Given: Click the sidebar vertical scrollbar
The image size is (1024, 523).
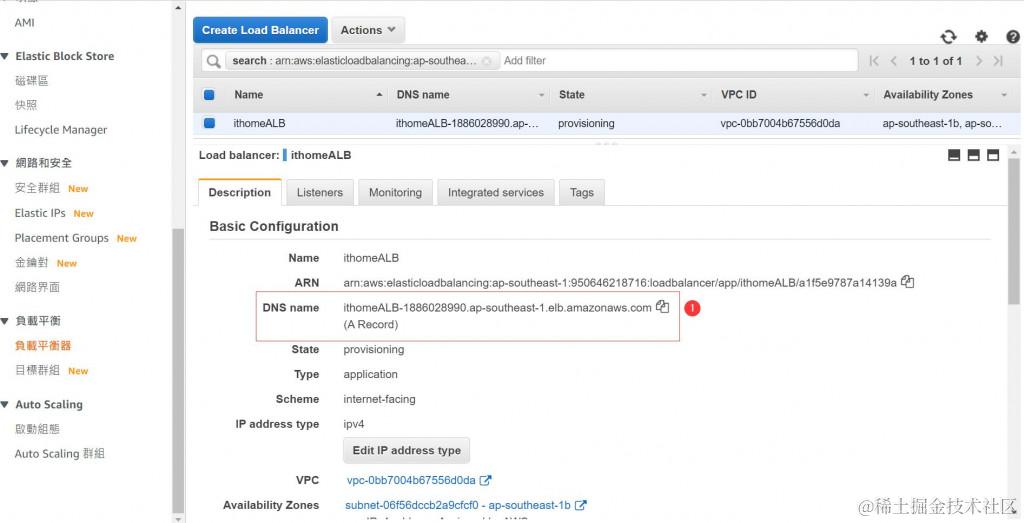Looking at the screenshot, I should point(178,370).
